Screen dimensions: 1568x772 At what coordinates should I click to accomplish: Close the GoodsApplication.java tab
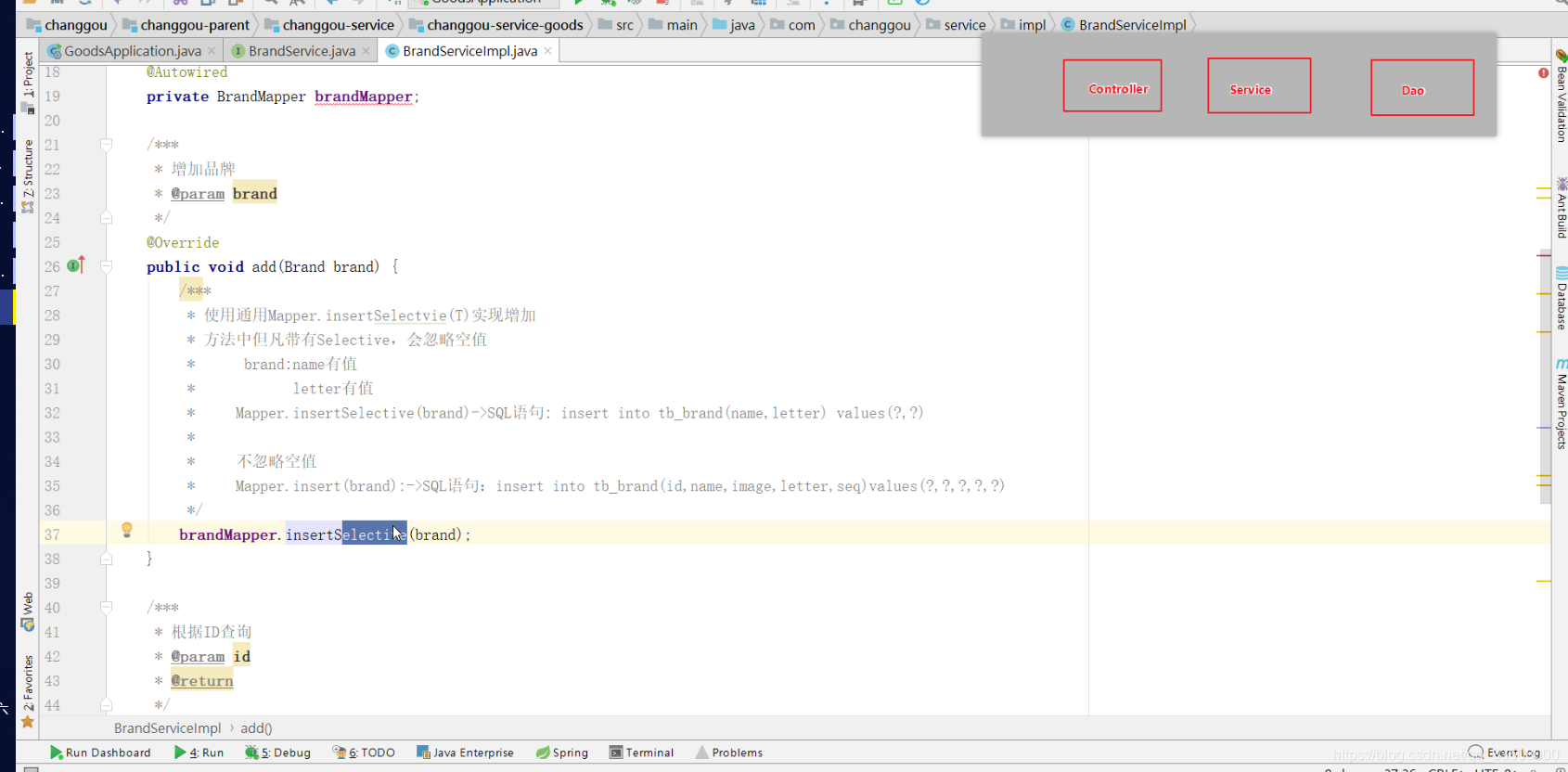coord(212,51)
